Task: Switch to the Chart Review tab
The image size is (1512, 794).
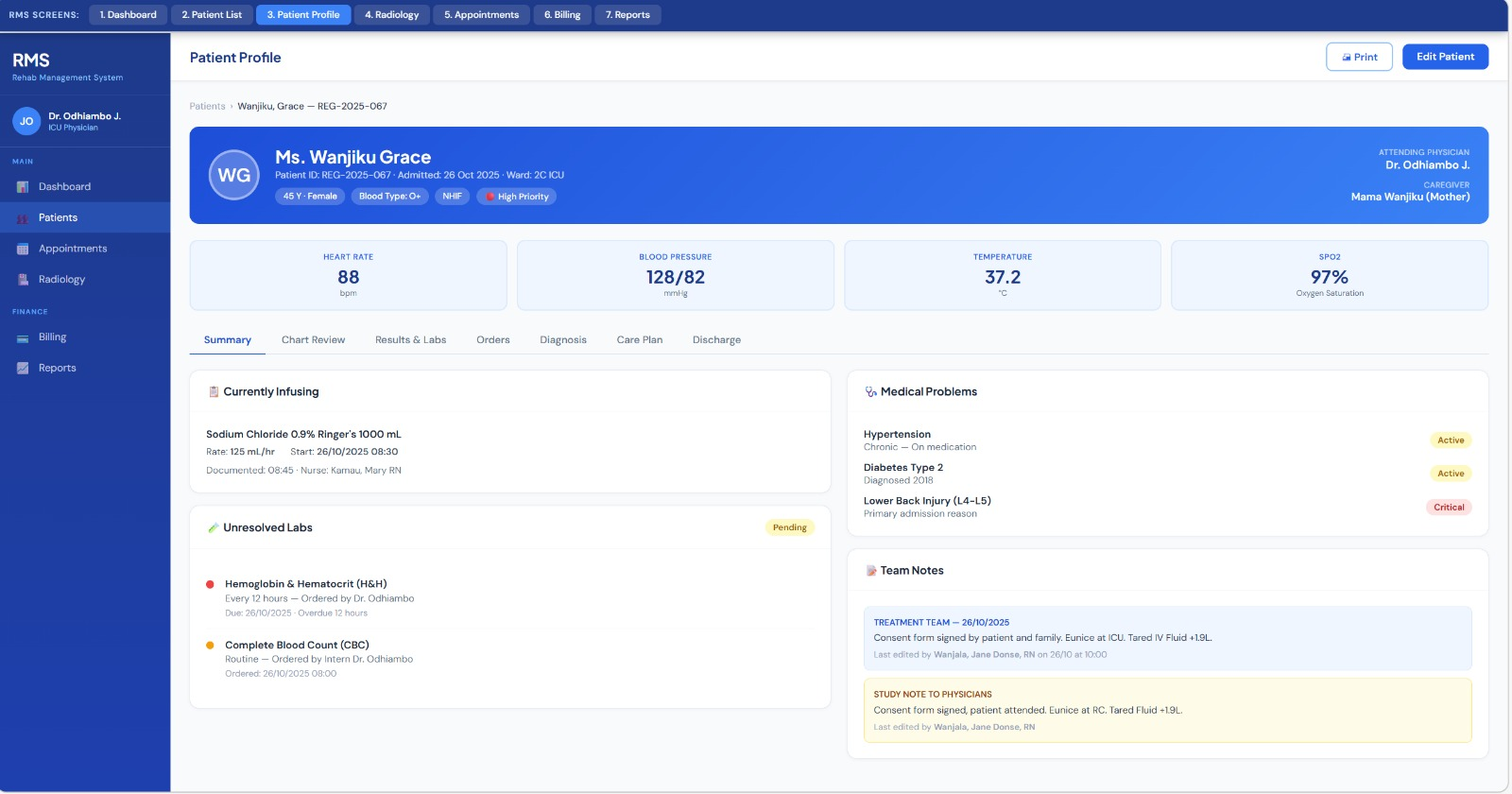Action: [x=313, y=340]
